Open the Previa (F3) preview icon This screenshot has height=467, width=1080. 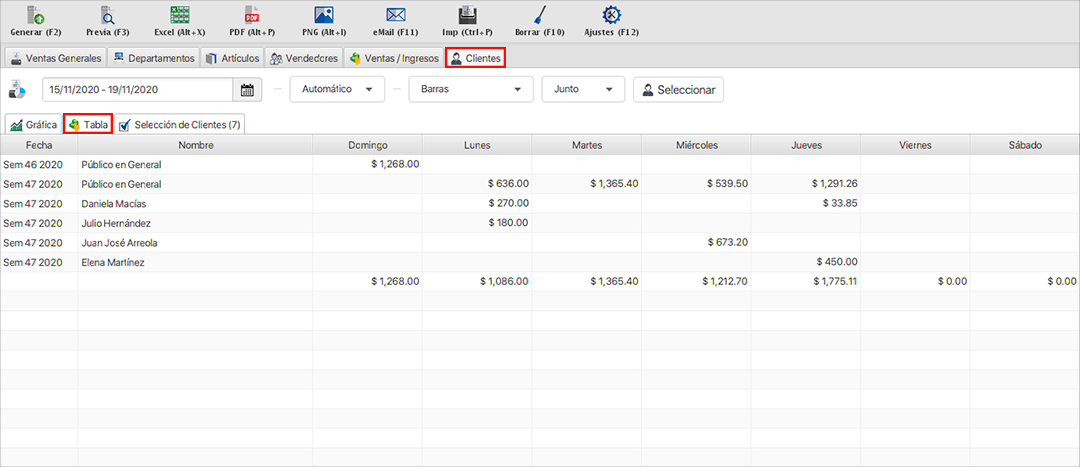click(x=107, y=16)
